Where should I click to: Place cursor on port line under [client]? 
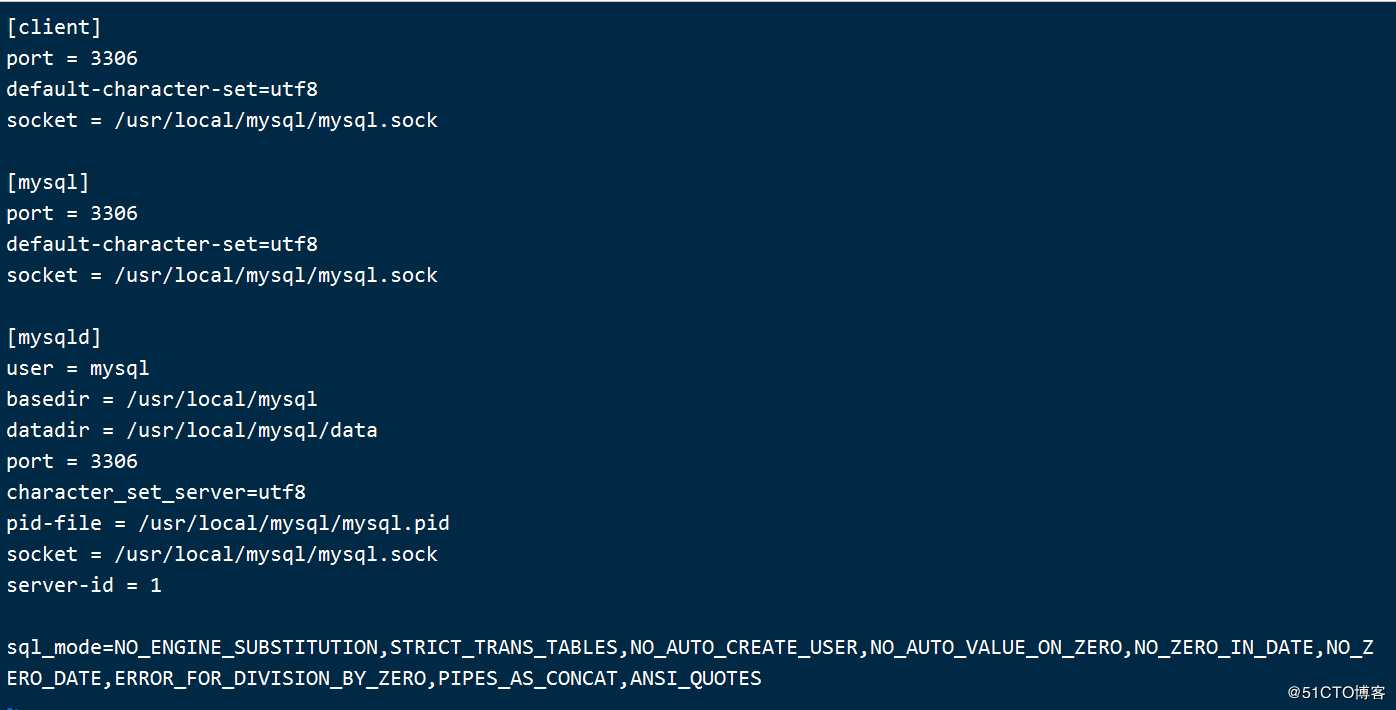click(x=72, y=59)
